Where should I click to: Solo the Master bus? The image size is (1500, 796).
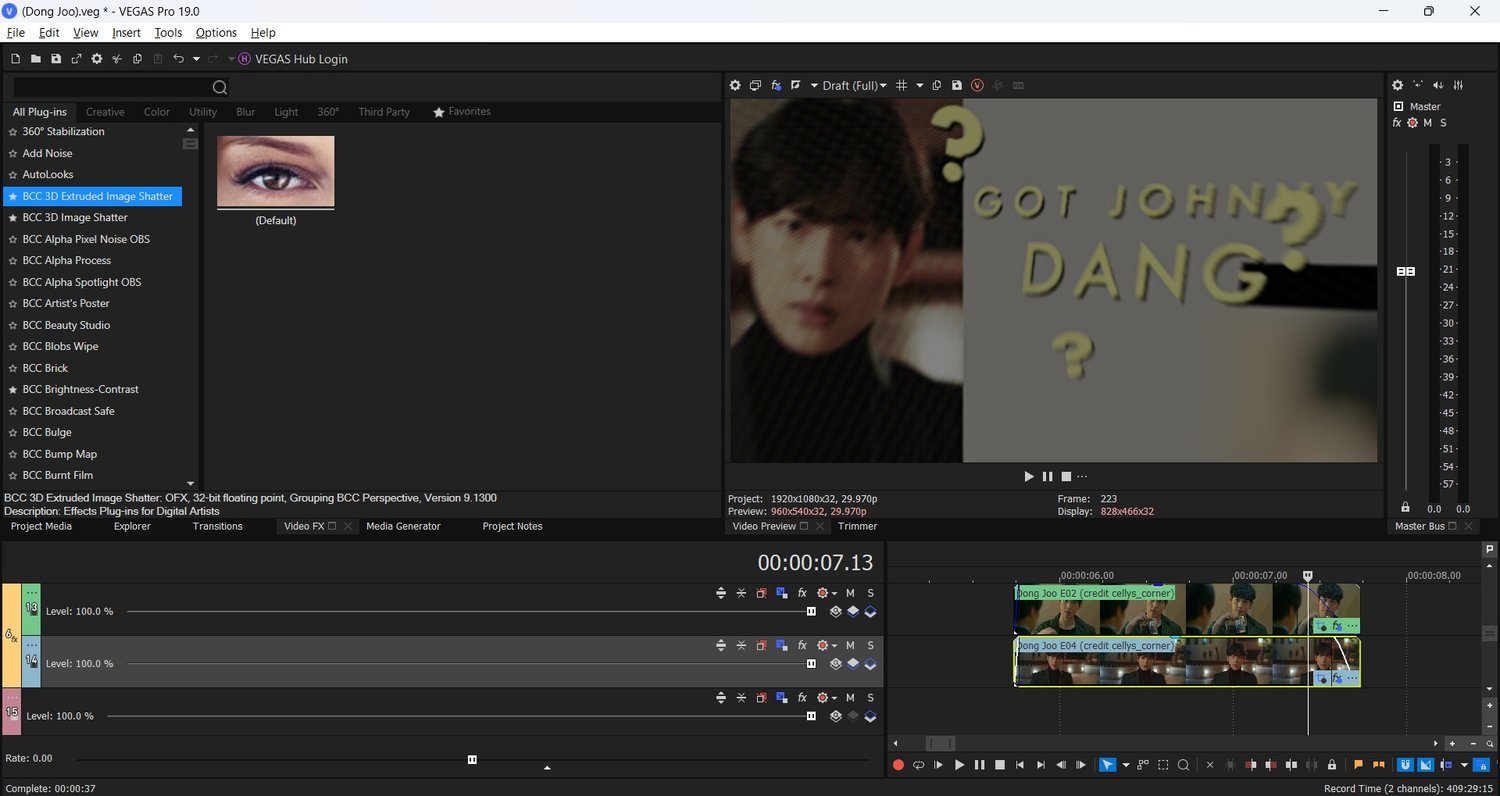1443,123
